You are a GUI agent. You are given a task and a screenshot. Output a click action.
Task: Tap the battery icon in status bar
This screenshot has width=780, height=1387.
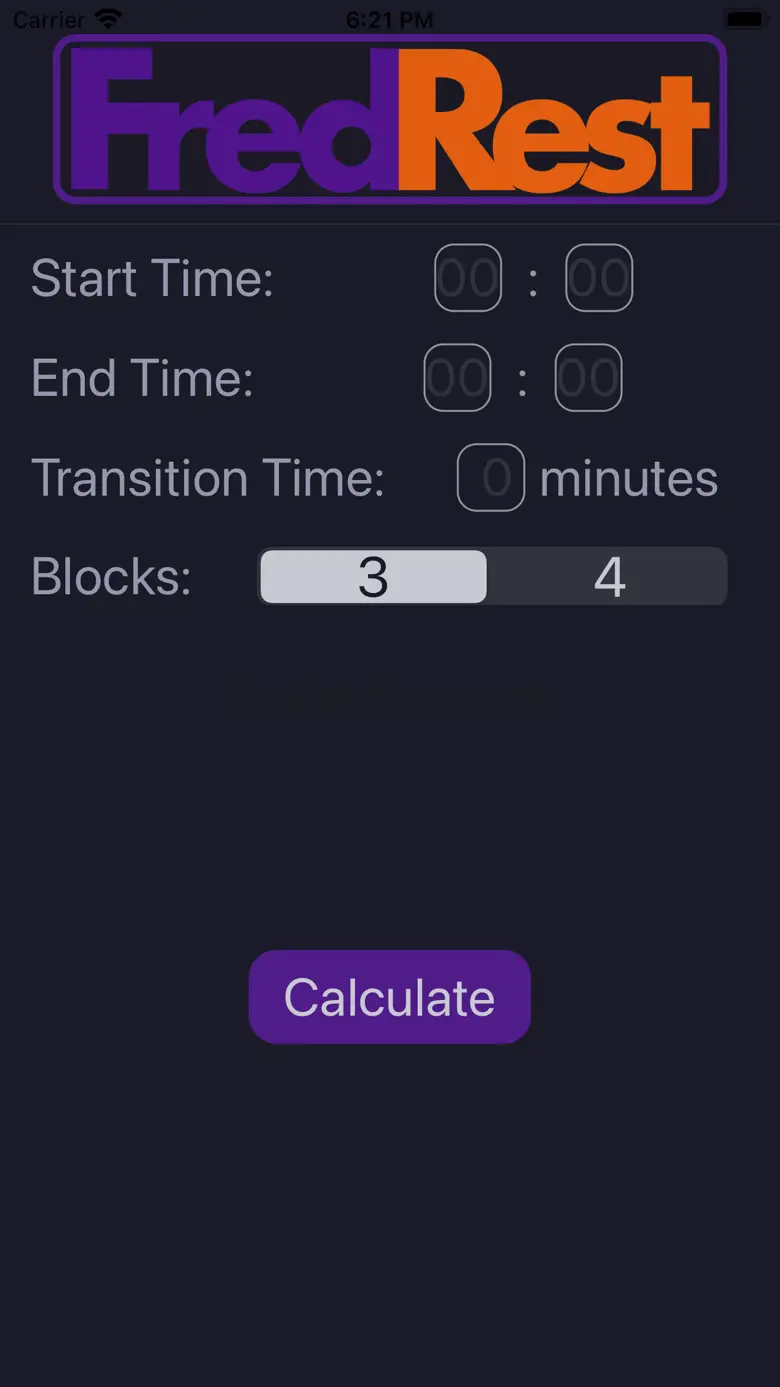[745, 19]
